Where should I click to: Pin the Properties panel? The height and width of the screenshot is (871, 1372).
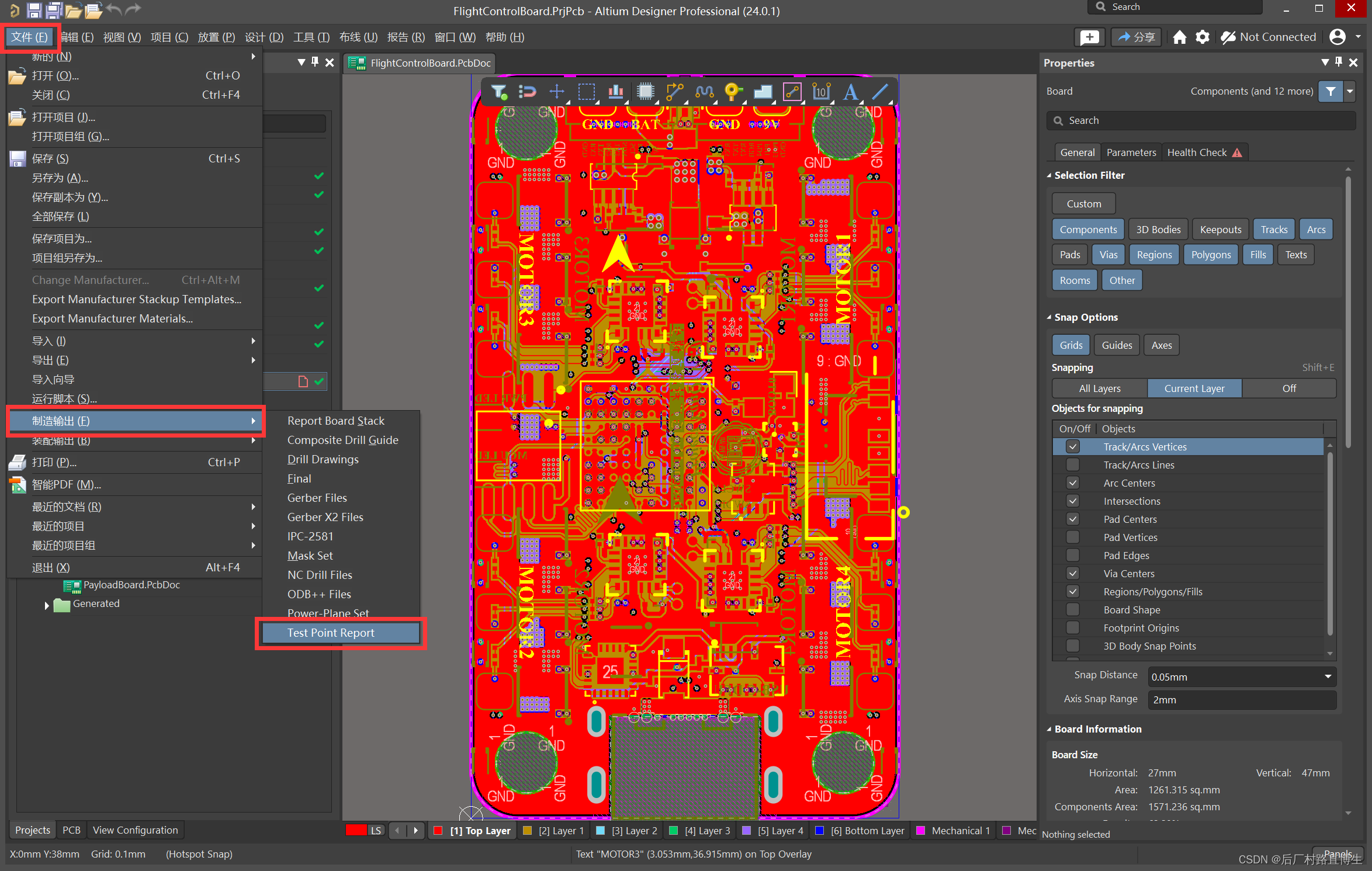pos(1339,62)
